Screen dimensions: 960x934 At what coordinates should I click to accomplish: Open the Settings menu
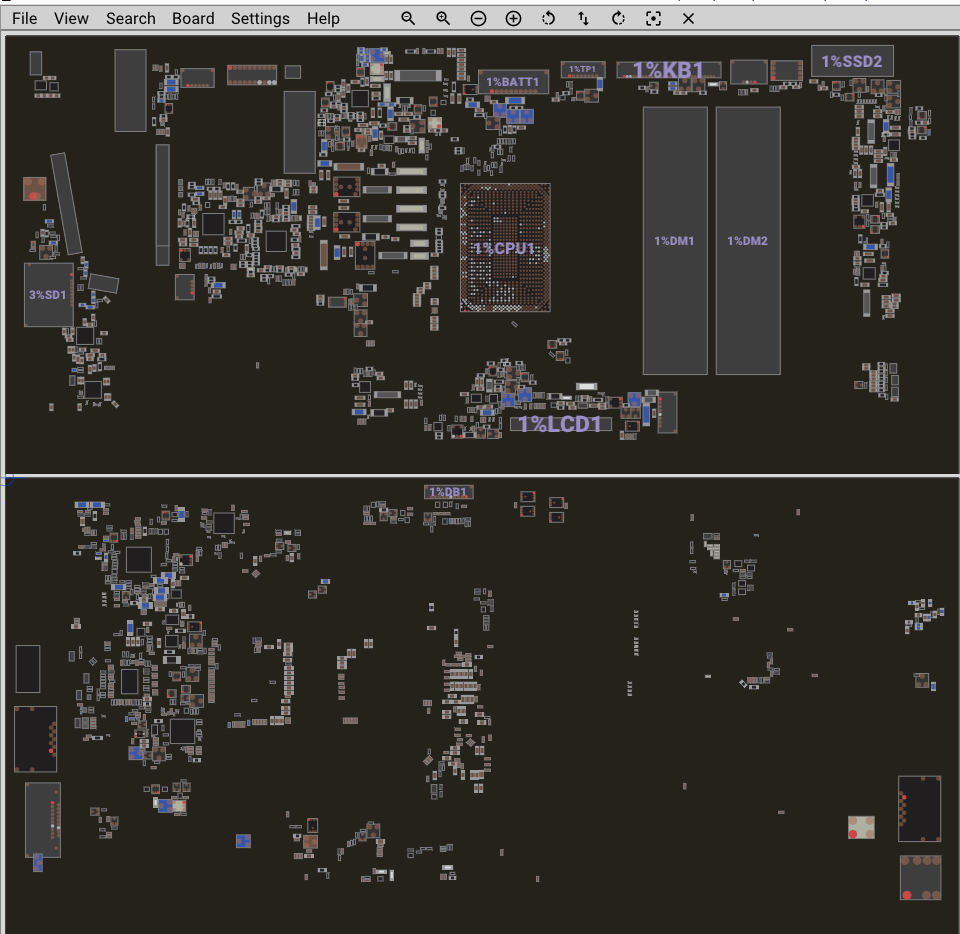(x=260, y=18)
